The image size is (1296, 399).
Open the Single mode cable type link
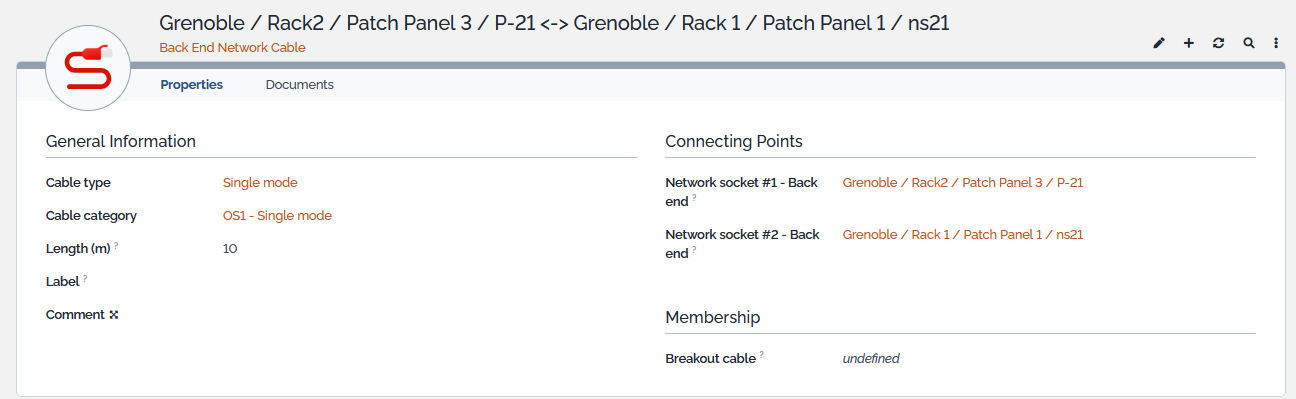point(260,183)
